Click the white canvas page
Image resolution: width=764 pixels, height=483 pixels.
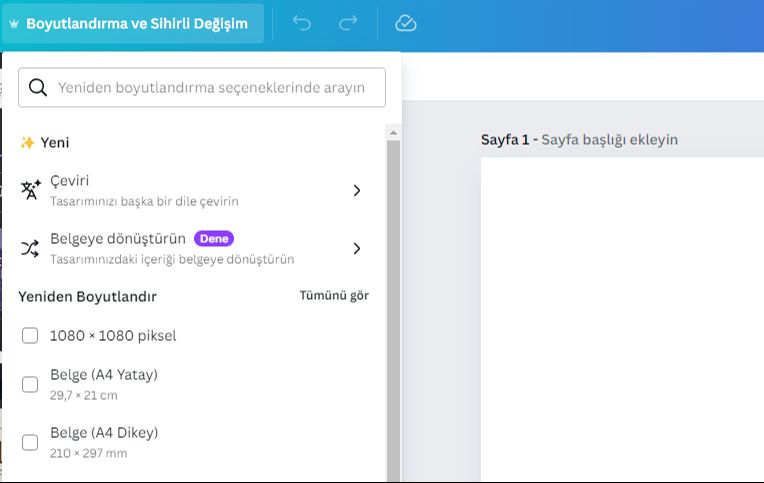tap(622, 319)
